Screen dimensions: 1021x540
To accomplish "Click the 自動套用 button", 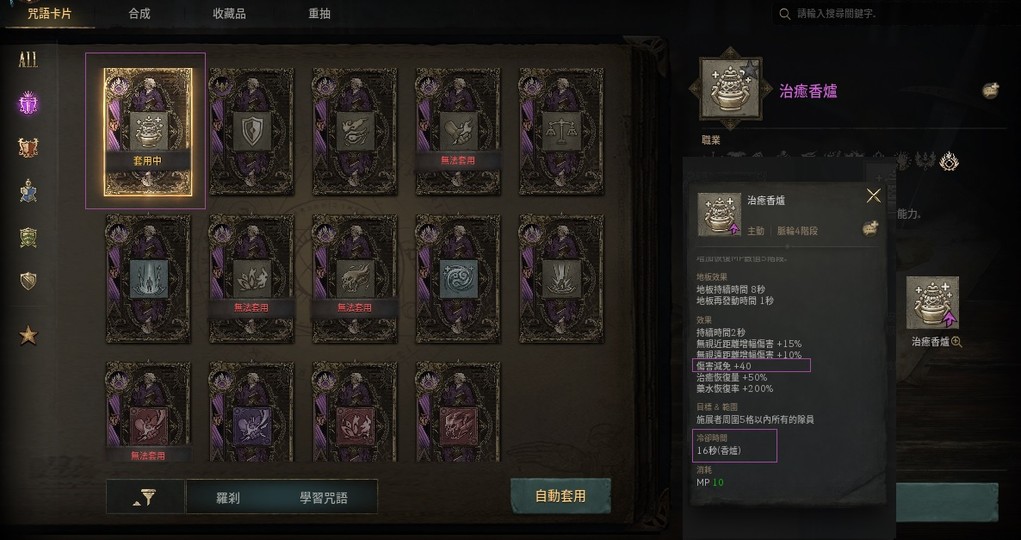I will (x=561, y=496).
